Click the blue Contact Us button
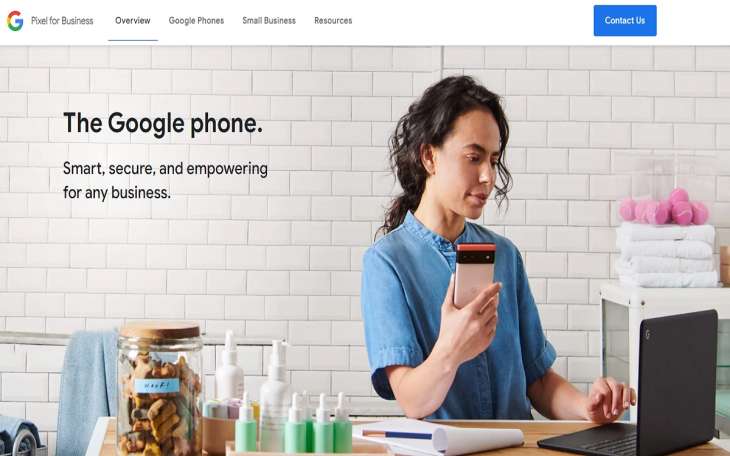Viewport: 730px width, 456px height. click(x=625, y=20)
